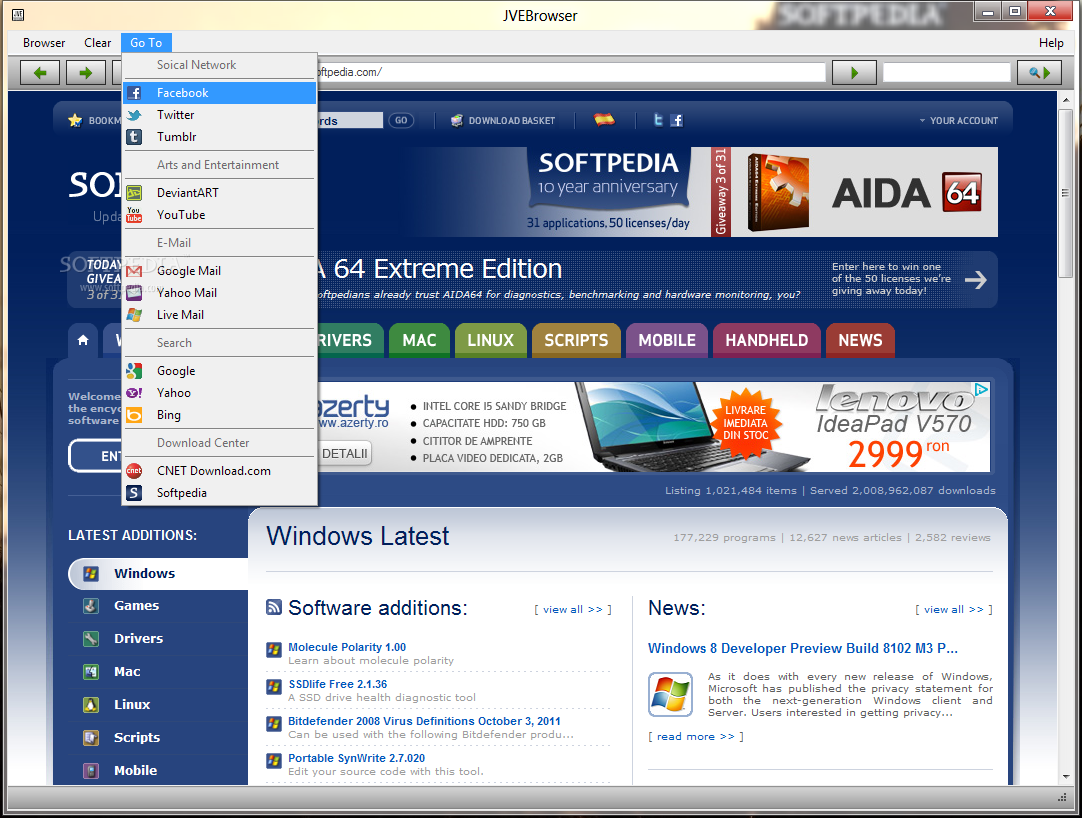The height and width of the screenshot is (818, 1082).
Task: Open Google Mail menu entry
Action: [x=219, y=271]
